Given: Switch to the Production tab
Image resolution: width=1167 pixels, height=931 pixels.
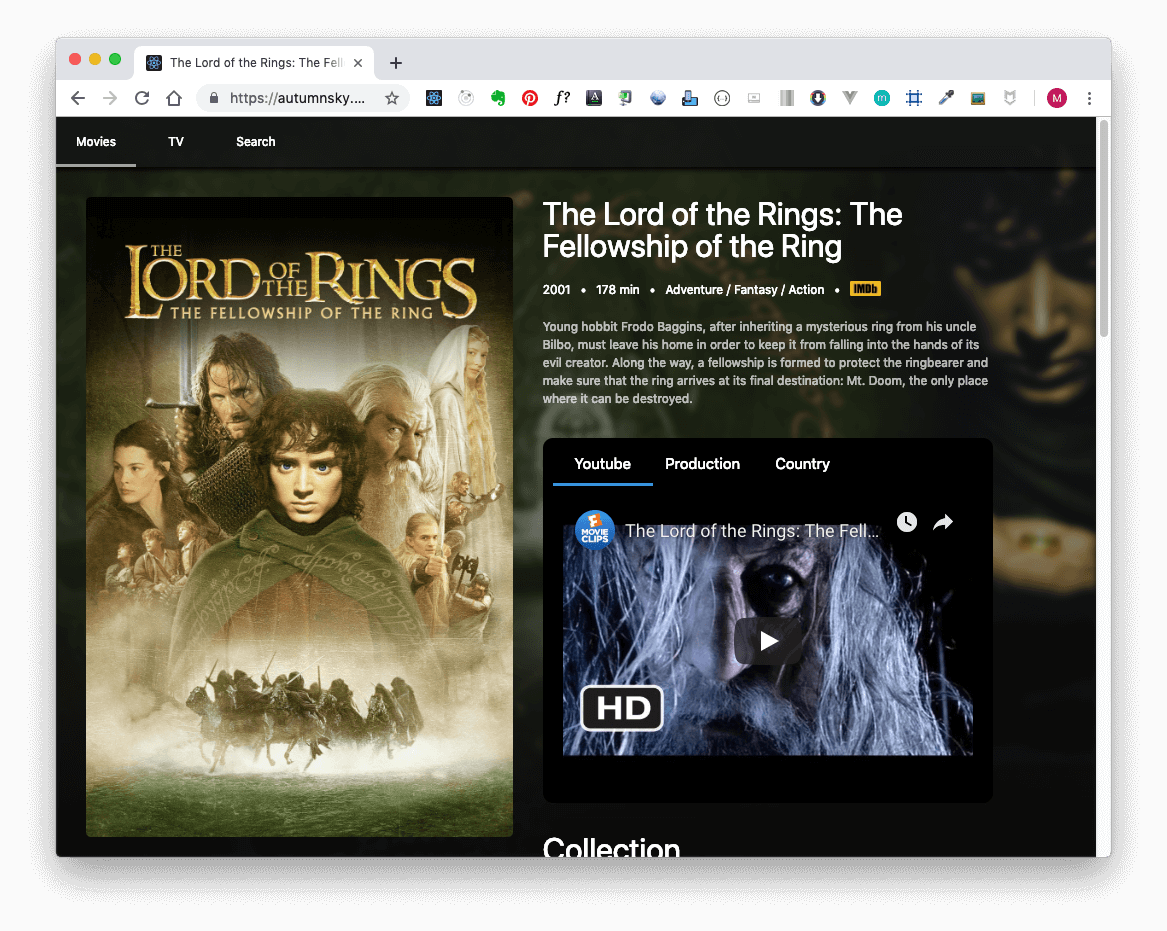Looking at the screenshot, I should point(703,464).
